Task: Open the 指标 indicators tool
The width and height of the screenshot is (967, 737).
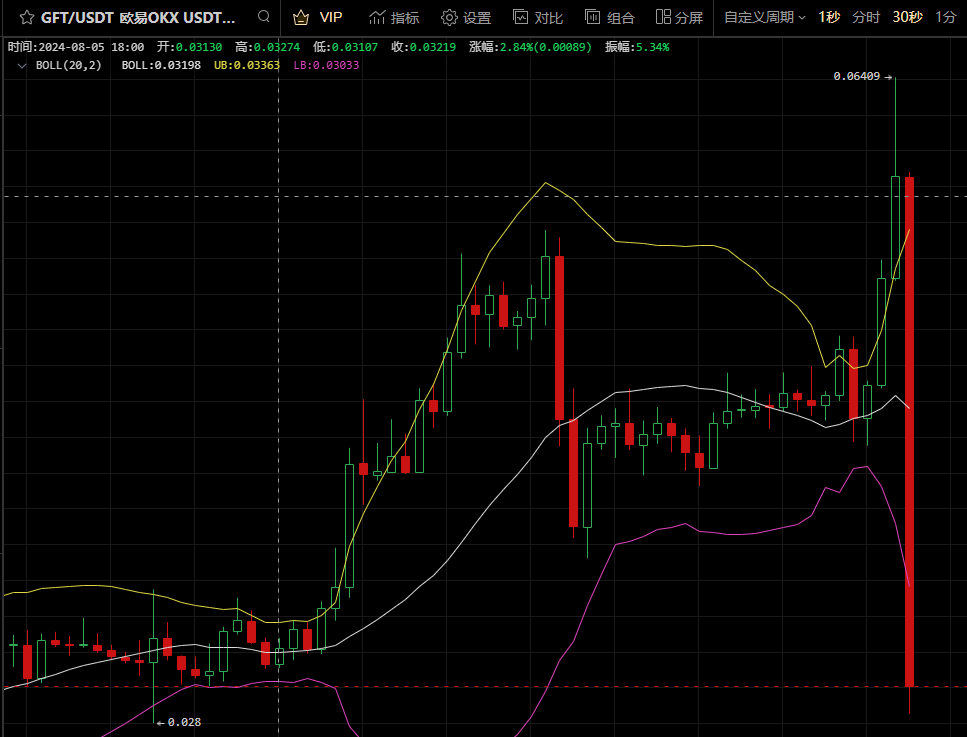Action: 394,17
